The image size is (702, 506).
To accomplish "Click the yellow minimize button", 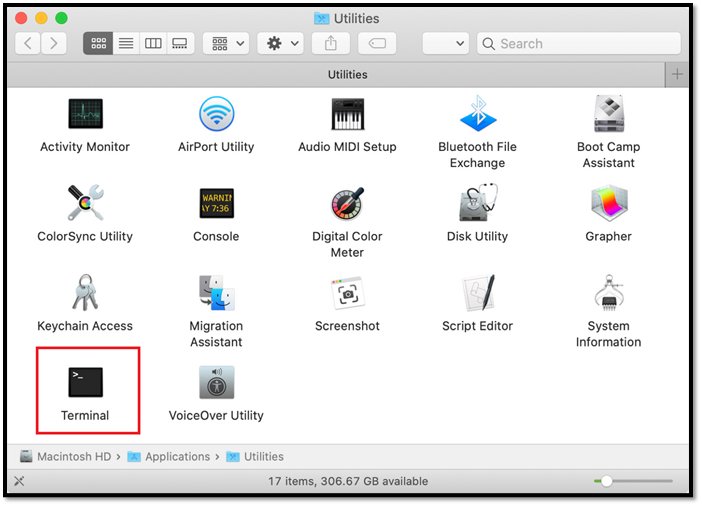I will point(41,18).
